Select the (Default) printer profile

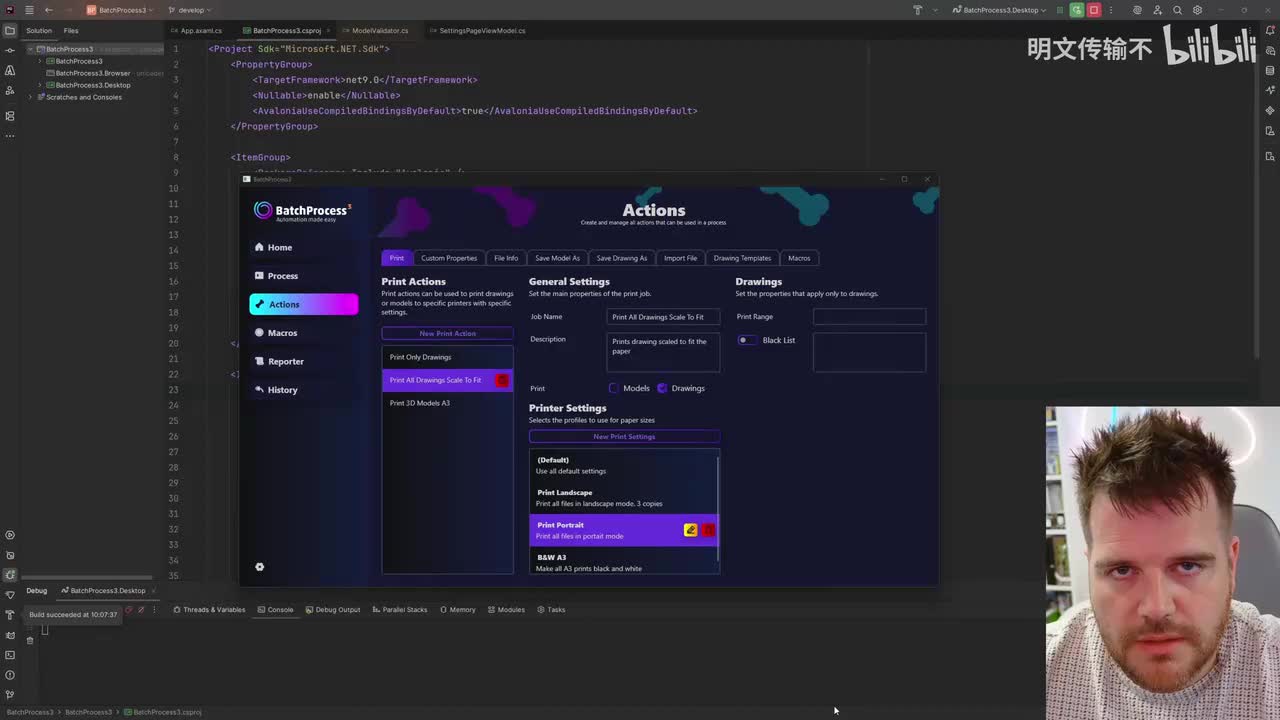click(622, 465)
